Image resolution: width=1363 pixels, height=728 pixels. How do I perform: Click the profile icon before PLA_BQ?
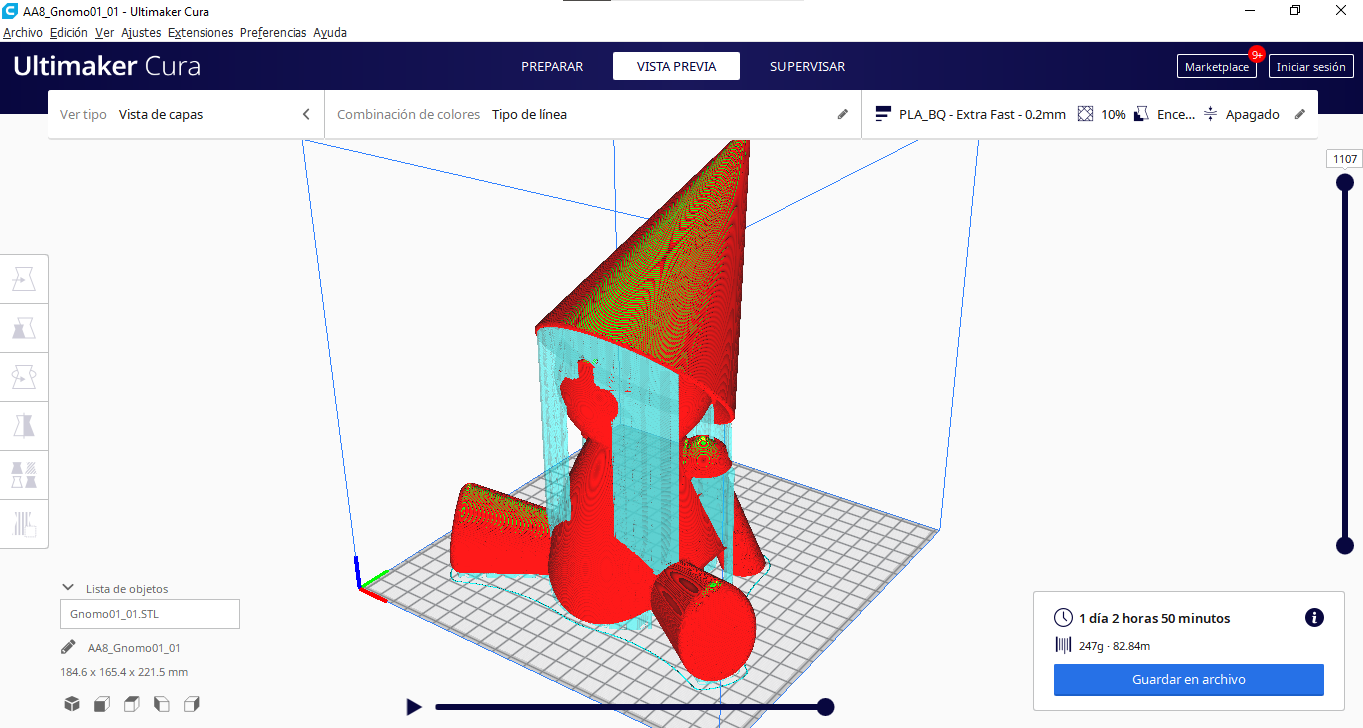pyautogui.click(x=883, y=114)
